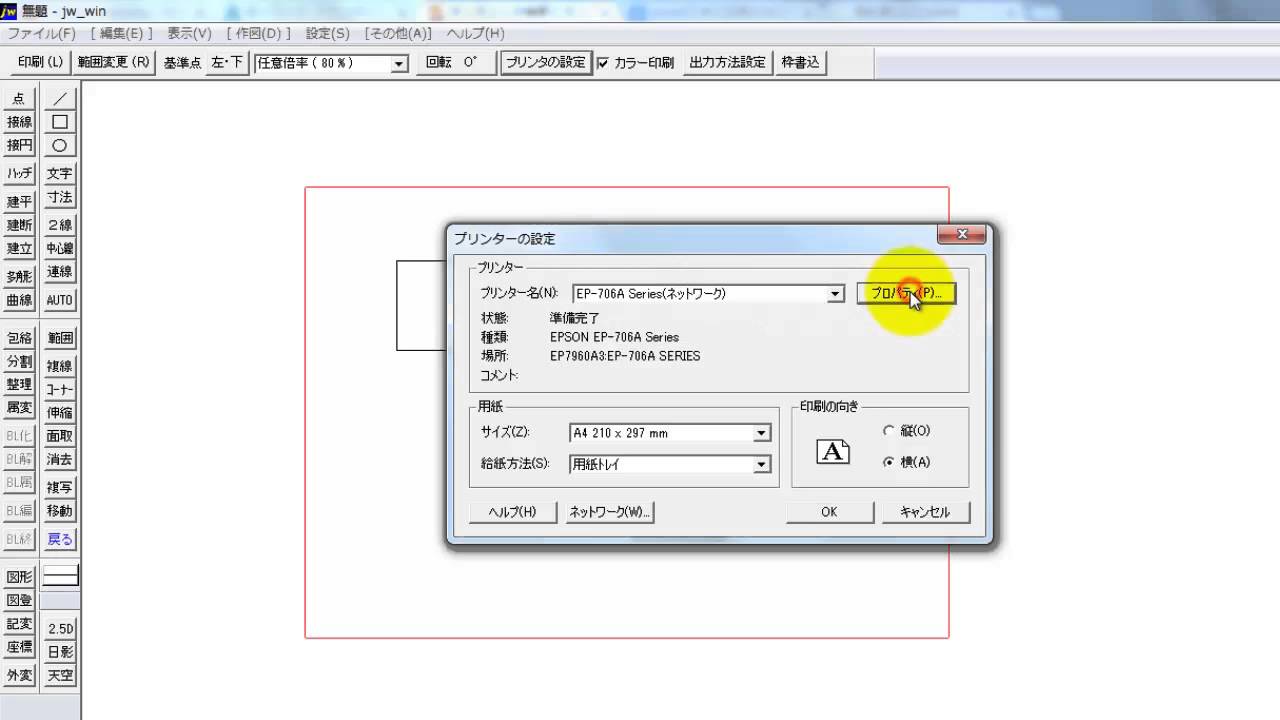Select the 分割 divide tool
Viewport: 1280px width, 720px height.
click(19, 361)
